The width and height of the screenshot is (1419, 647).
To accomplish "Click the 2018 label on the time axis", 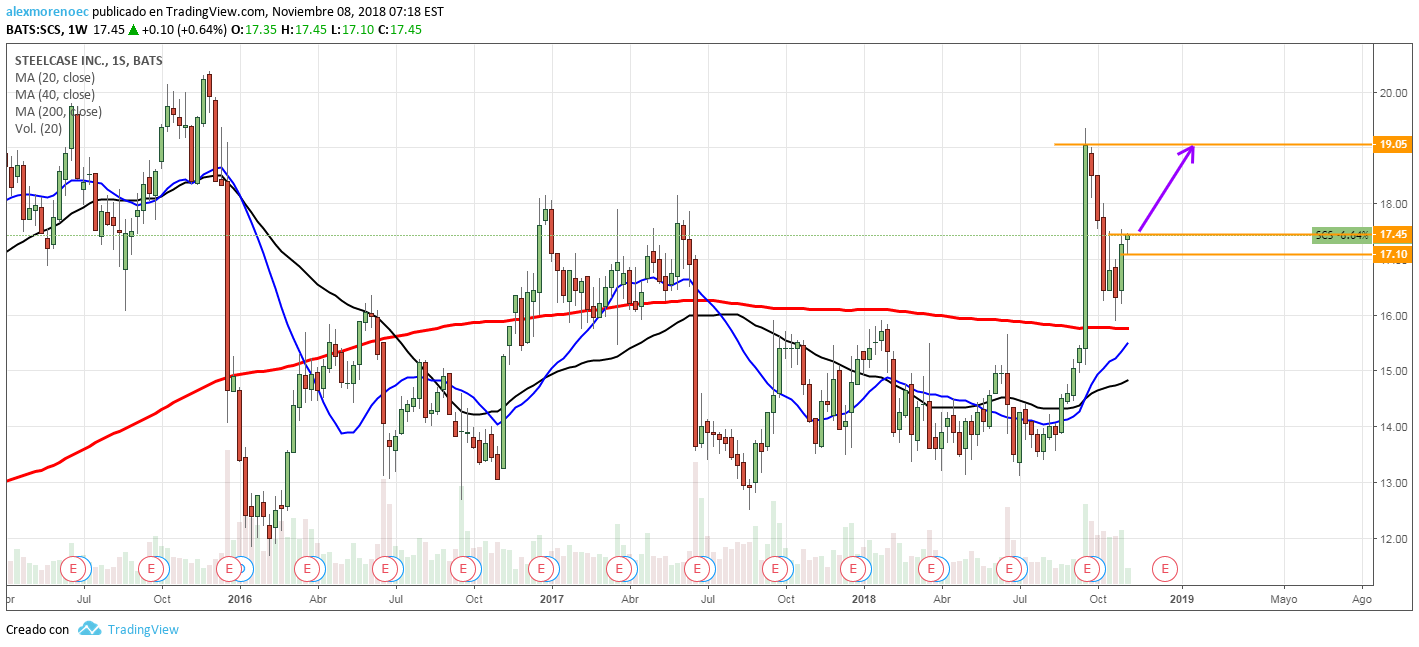I will coord(863,600).
